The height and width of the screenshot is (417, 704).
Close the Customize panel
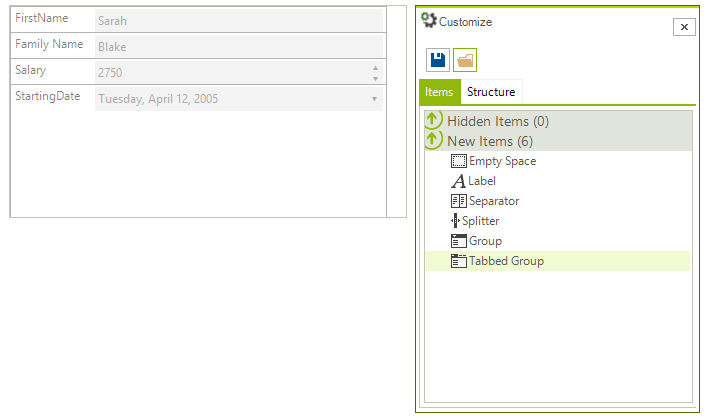[x=684, y=27]
